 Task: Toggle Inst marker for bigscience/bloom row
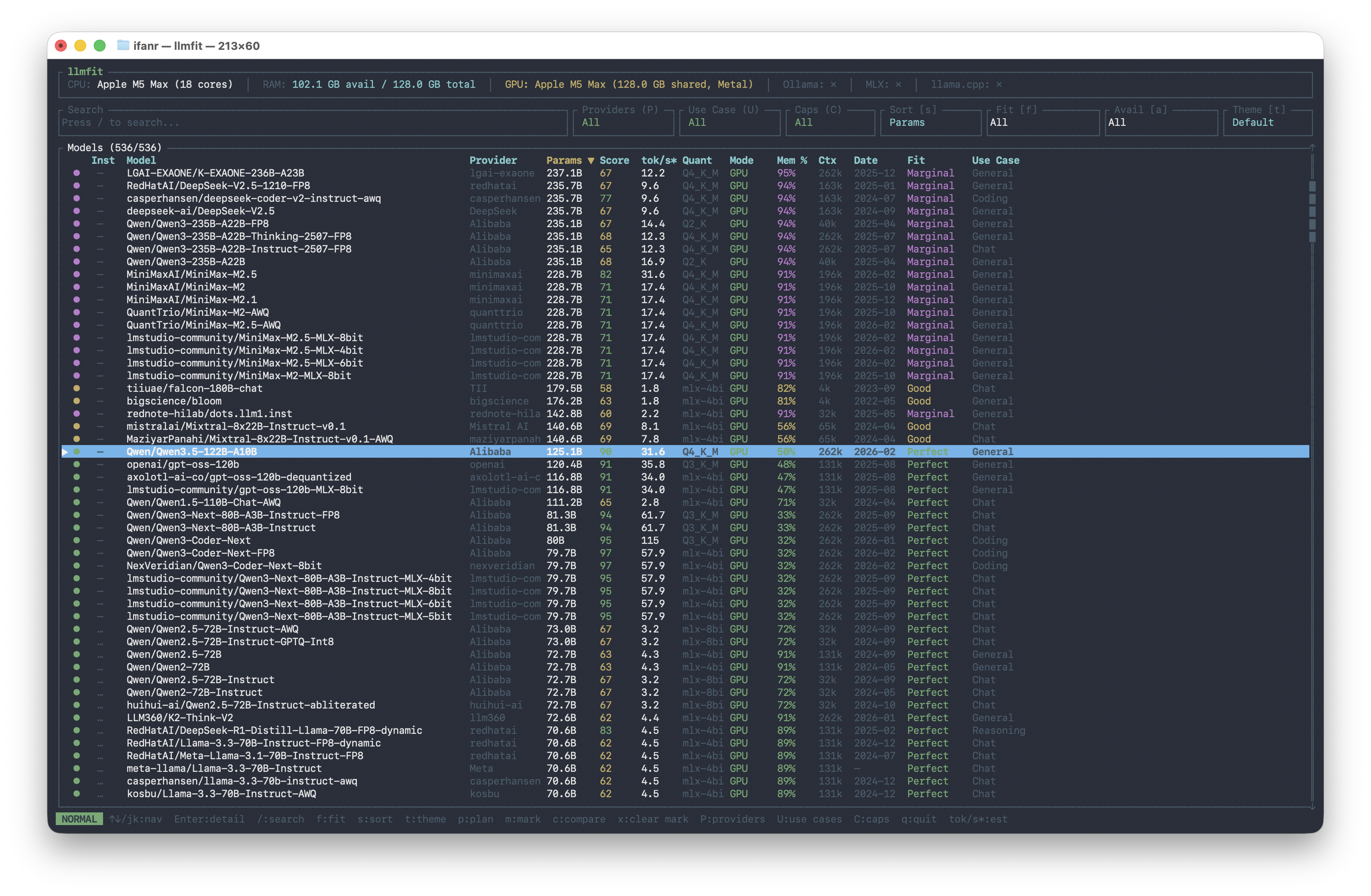click(100, 401)
